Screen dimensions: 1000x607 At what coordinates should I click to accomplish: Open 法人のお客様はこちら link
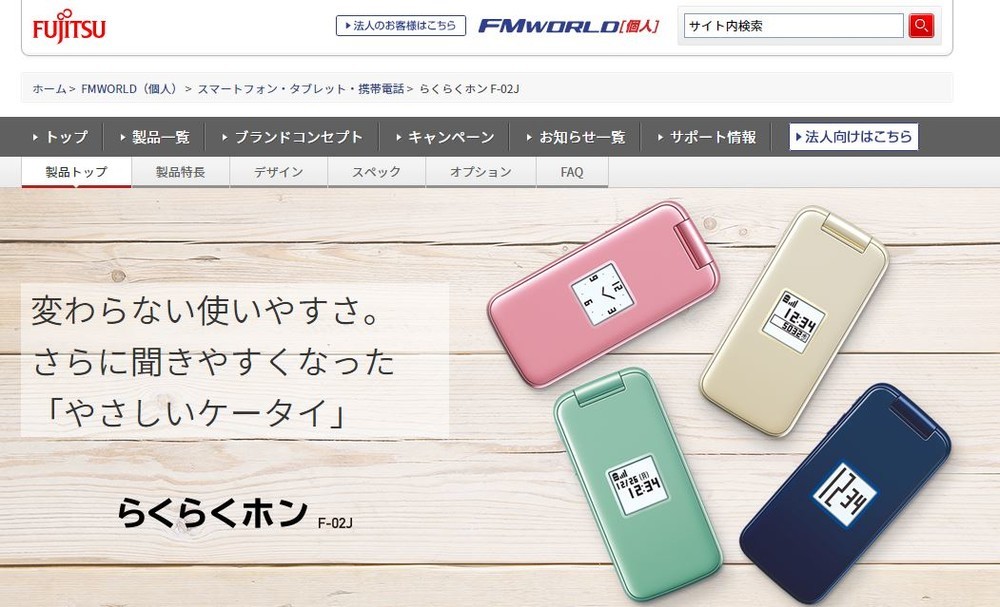[401, 26]
